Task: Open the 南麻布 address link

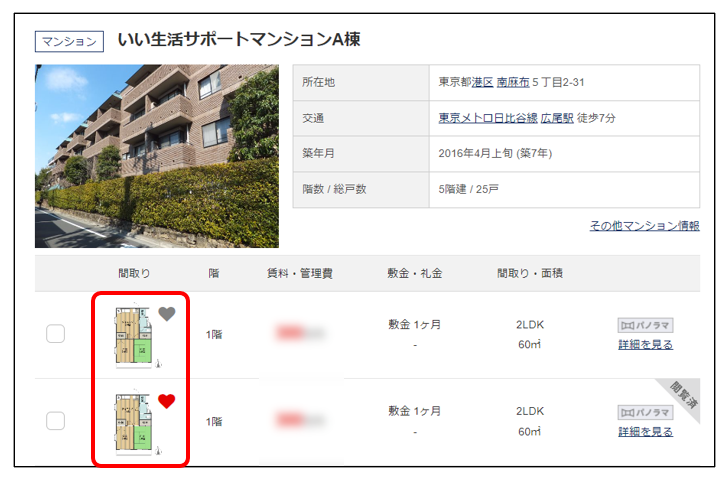Action: 513,82
